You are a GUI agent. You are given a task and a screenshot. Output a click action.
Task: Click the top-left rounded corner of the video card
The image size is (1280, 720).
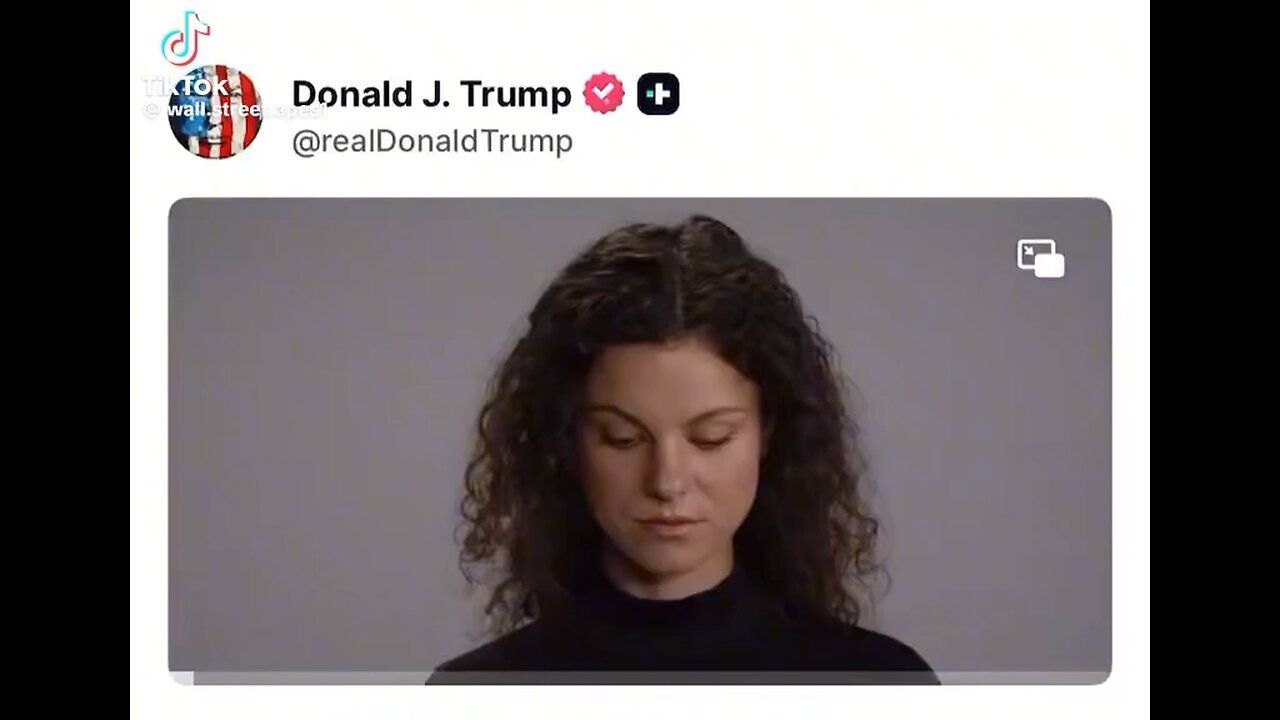pos(176,205)
